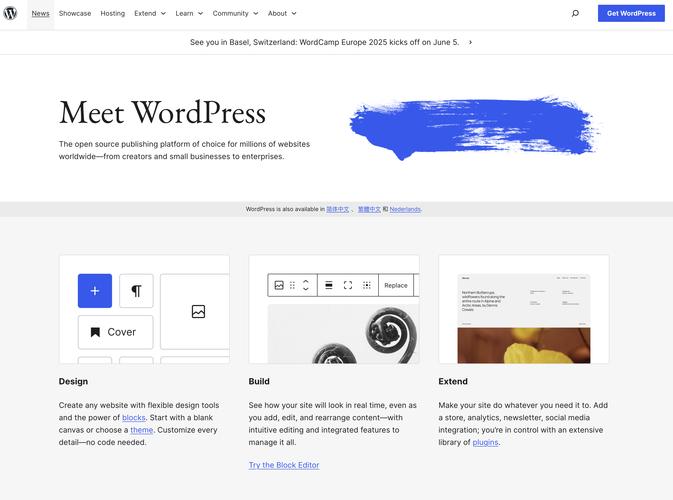This screenshot has height=500, width=673.
Task: Follow the plugins link in Extend text
Action: tap(485, 442)
